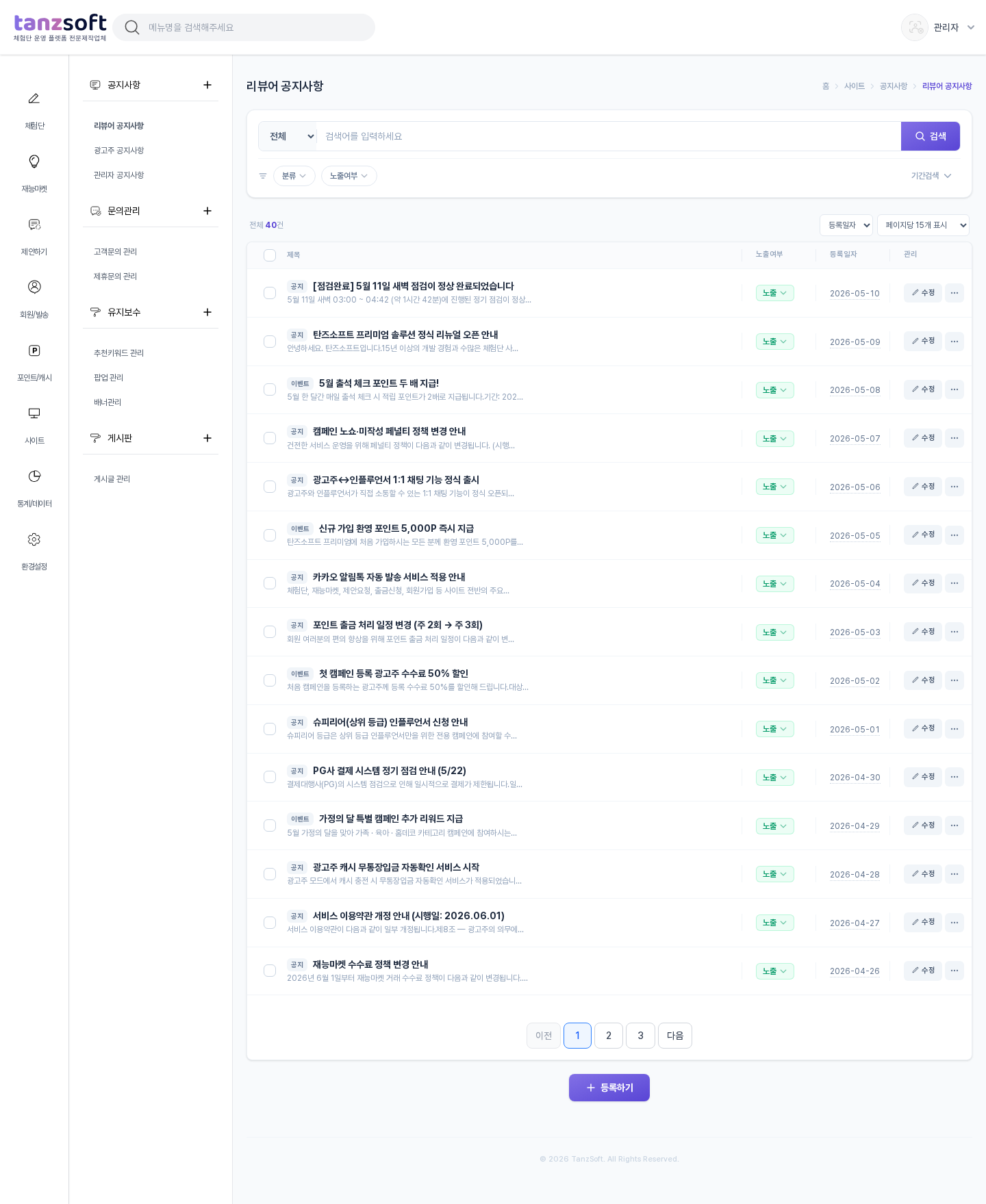Open the 재능마켓 lightbulb icon
This screenshot has width=986, height=1204.
34,162
